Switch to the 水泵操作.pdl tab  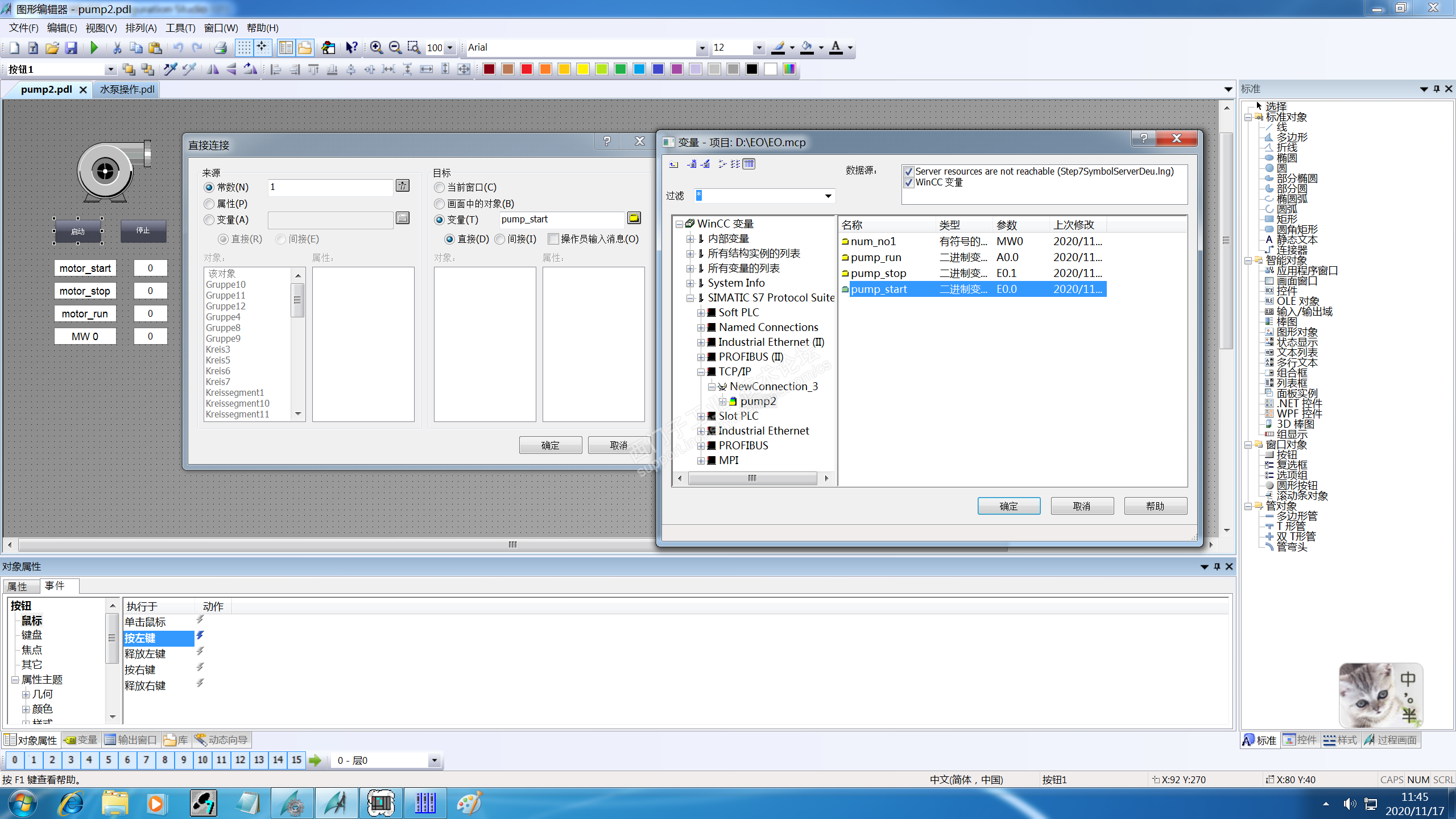[x=127, y=89]
